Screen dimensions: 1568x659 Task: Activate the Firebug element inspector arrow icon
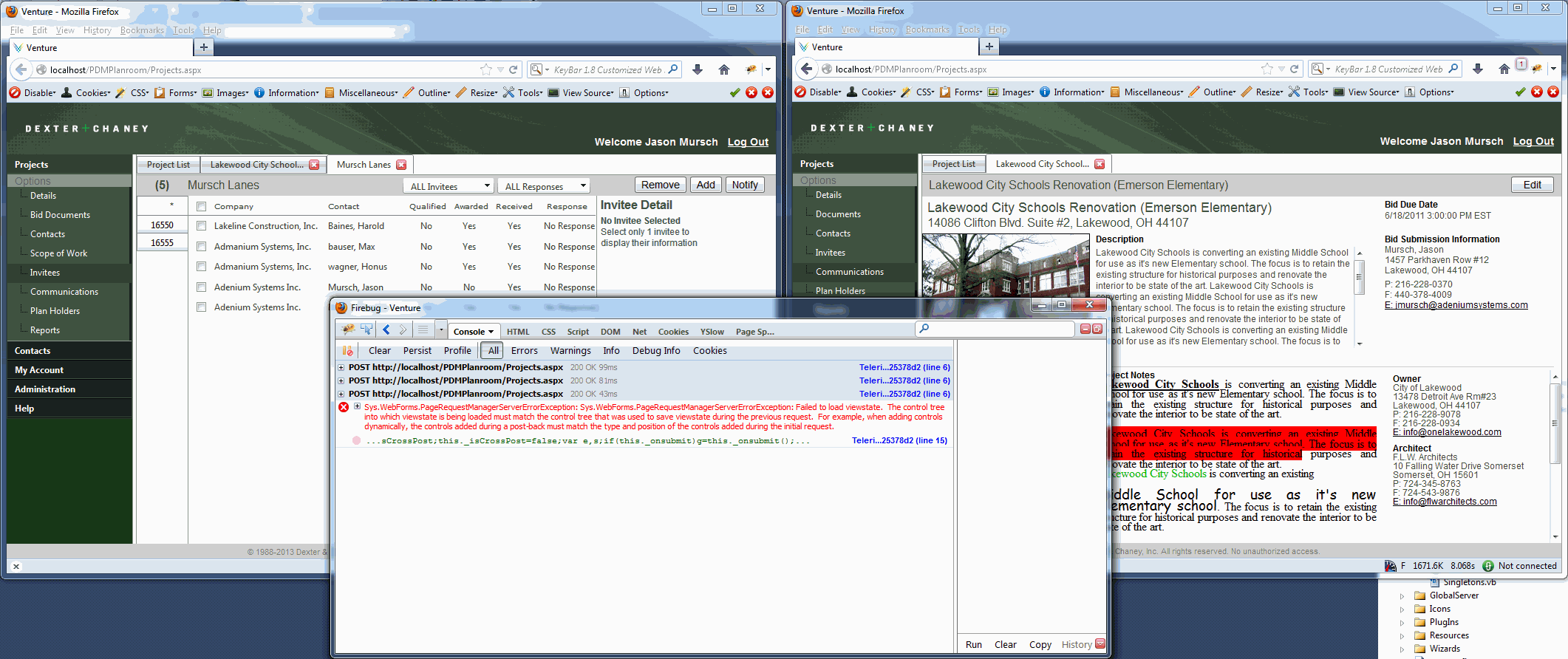(367, 329)
